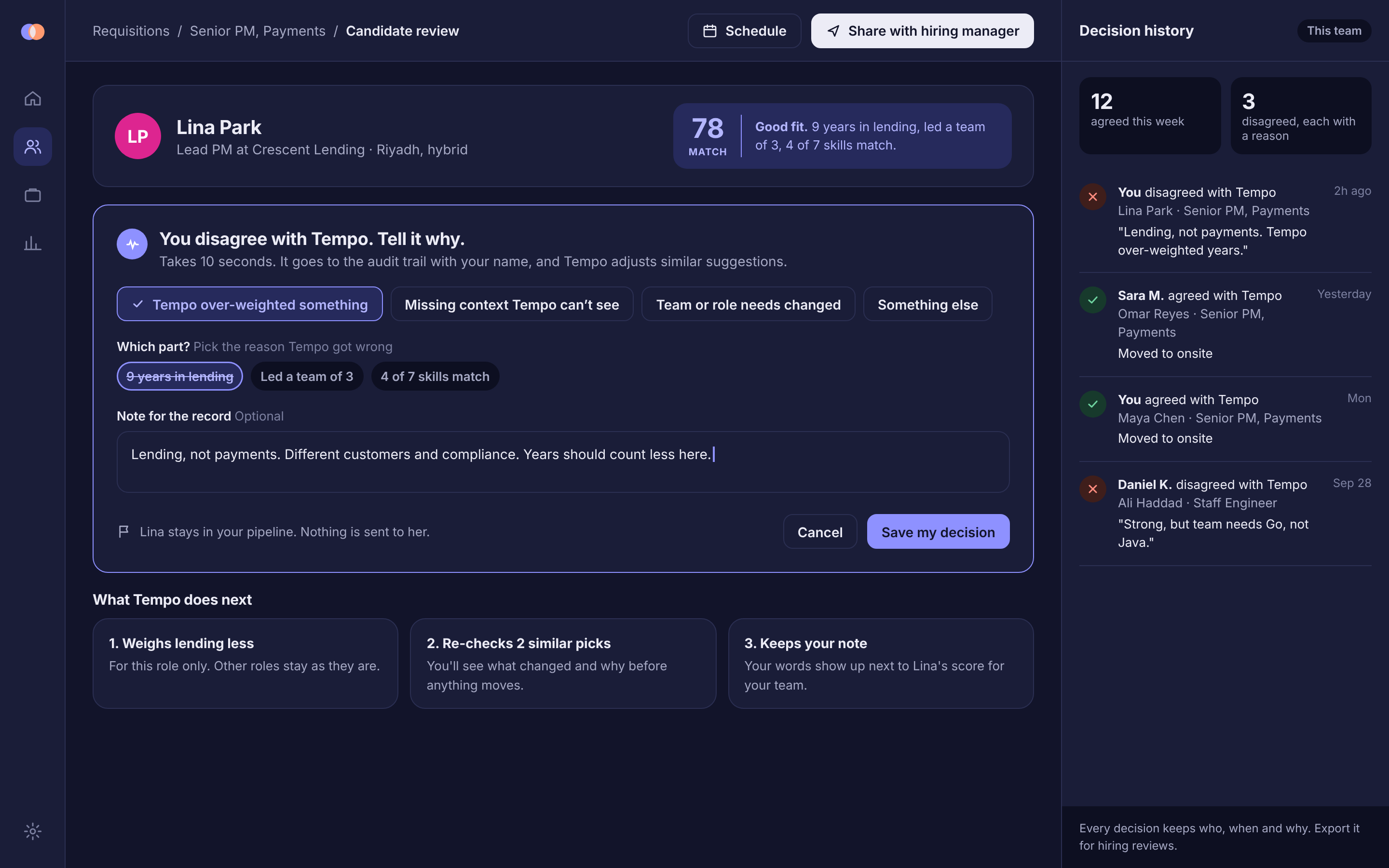This screenshot has height=868, width=1389.
Task: Click the Tempo pulse icon beside the heading
Action: 132,244
